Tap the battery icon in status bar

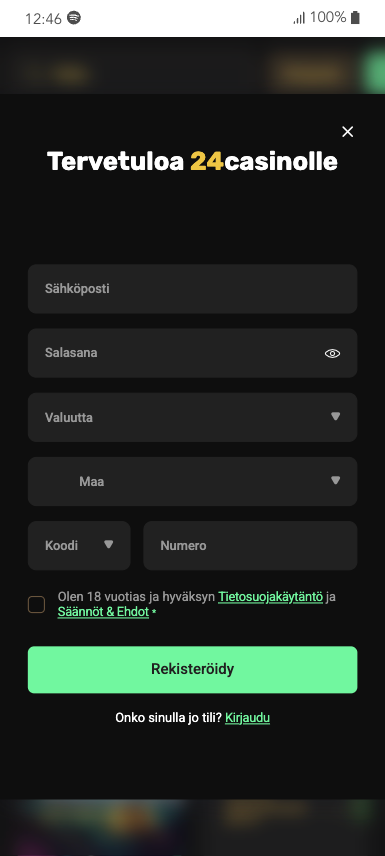coord(355,18)
